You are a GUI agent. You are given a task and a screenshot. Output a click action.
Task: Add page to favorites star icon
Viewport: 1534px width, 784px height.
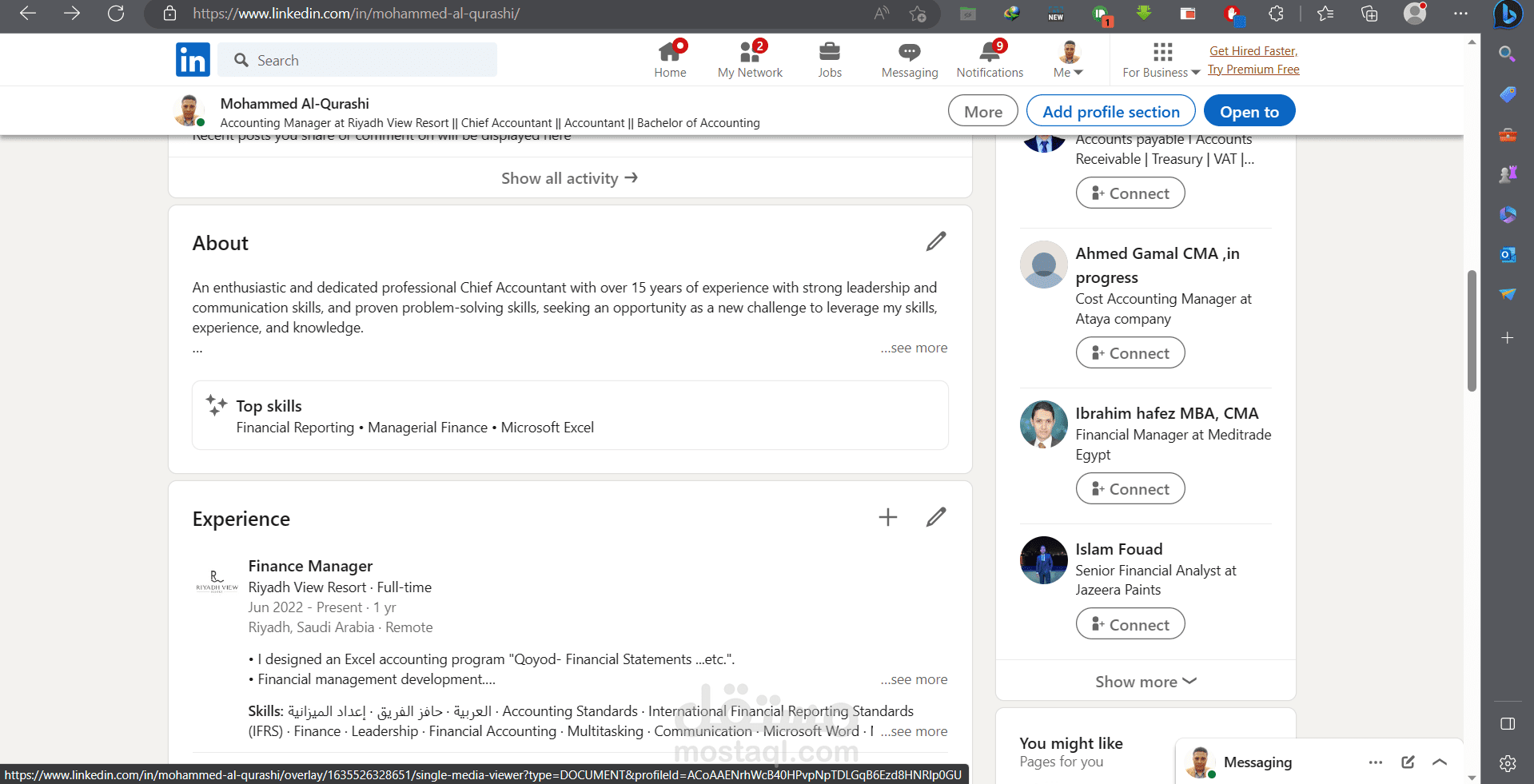tap(918, 14)
